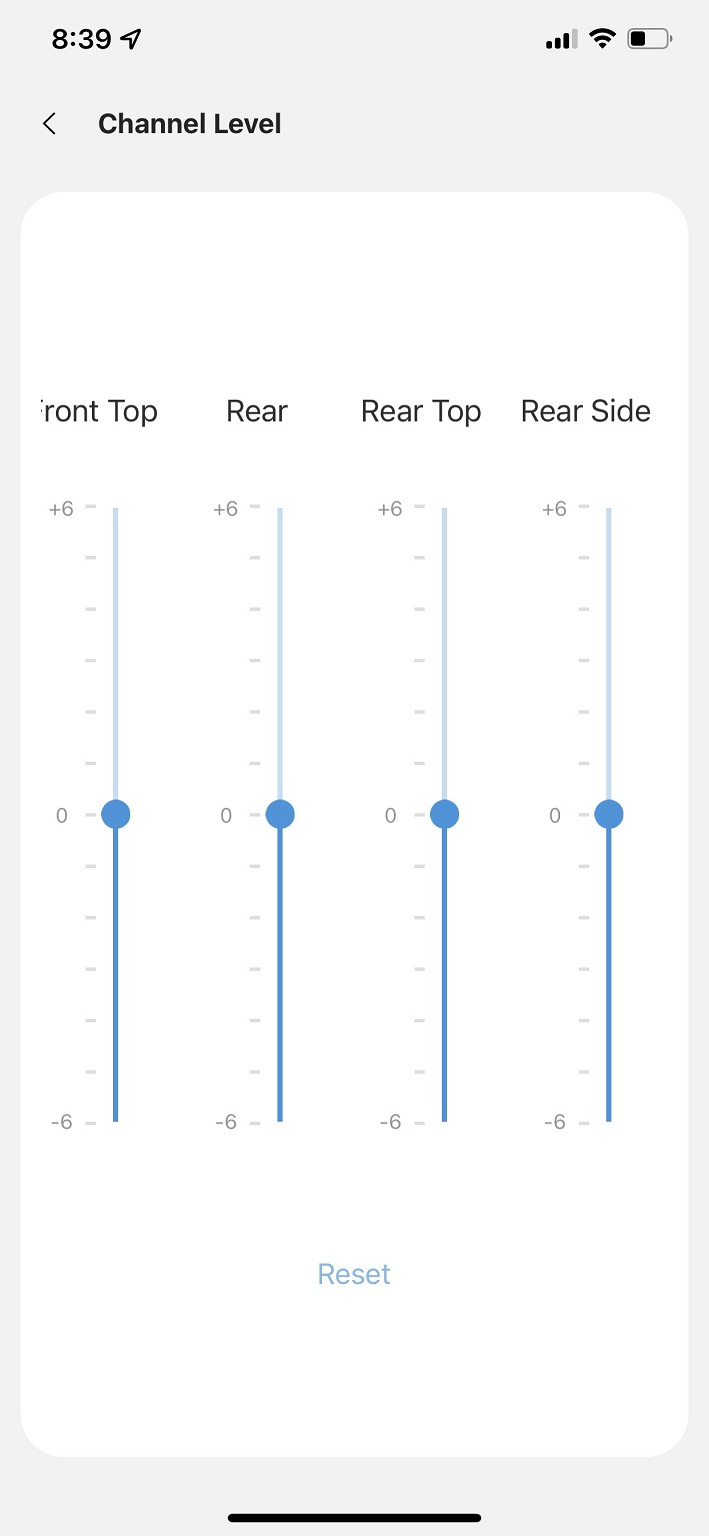Go back using the left chevron arrow
Image resolution: width=709 pixels, height=1536 pixels.
[x=49, y=124]
